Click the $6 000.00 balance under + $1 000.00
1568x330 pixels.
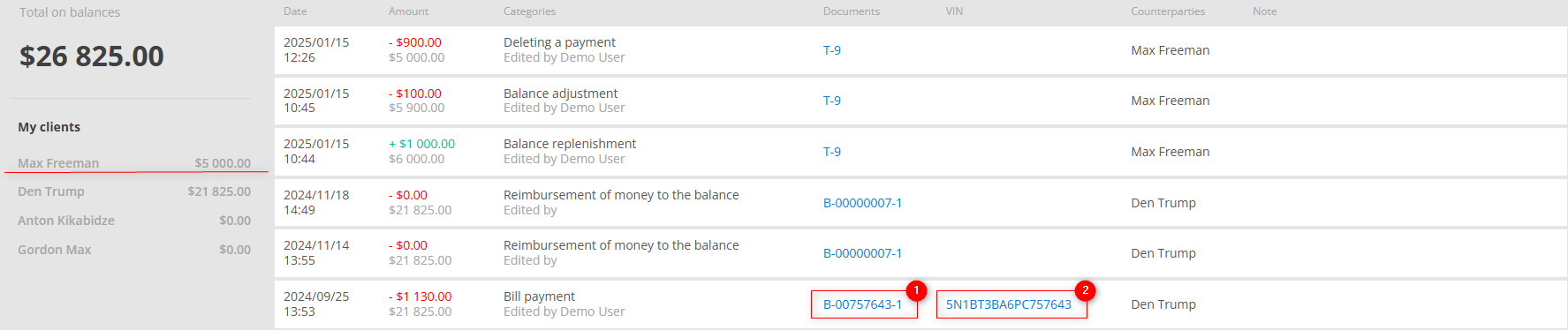417,159
